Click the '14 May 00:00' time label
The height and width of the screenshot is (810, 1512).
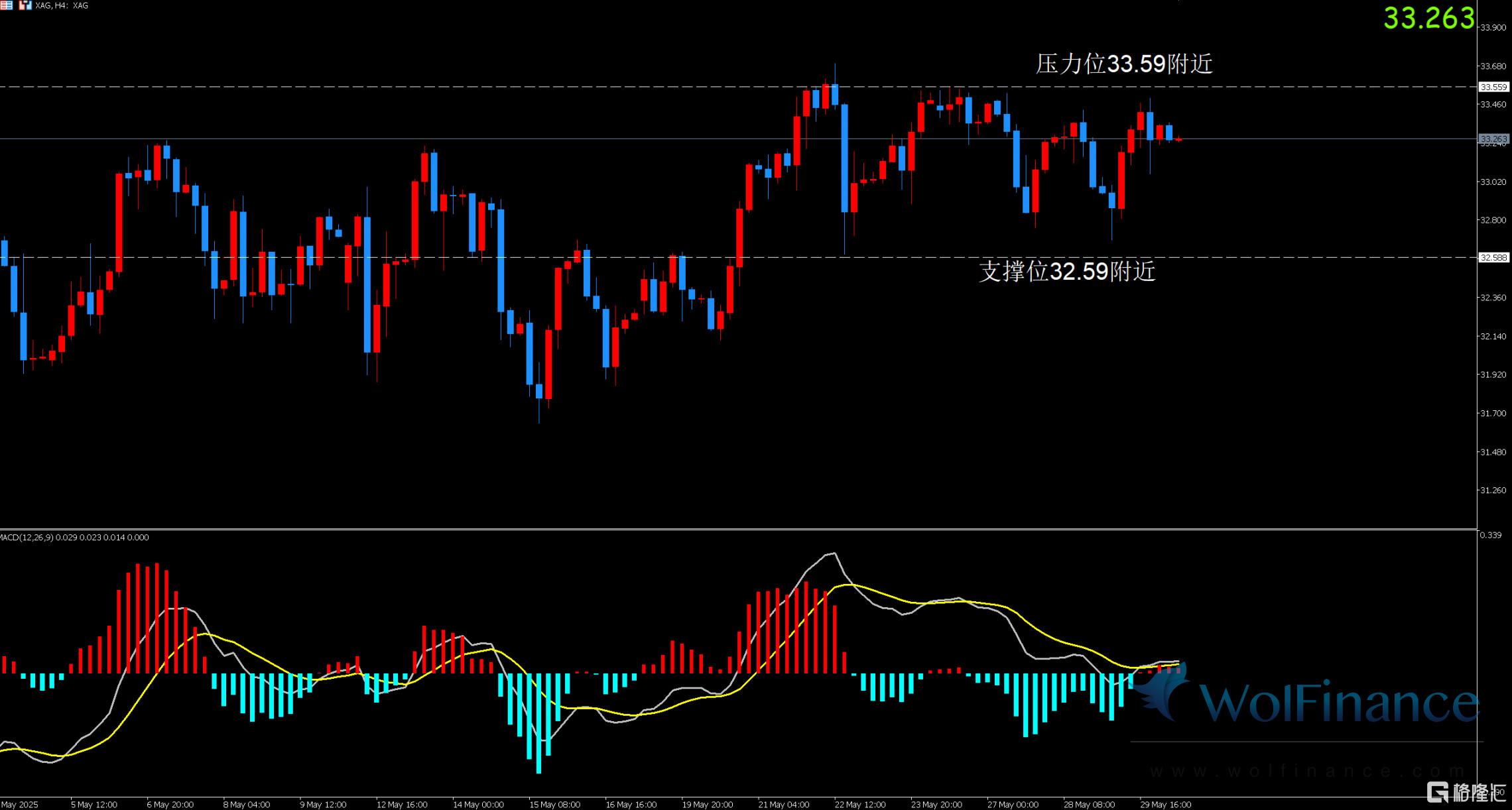pos(478,805)
